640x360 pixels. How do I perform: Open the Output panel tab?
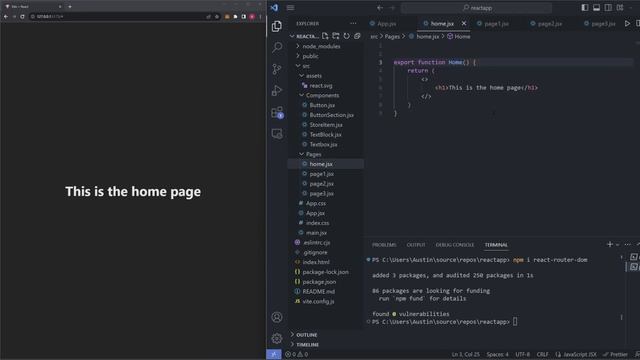(x=416, y=245)
